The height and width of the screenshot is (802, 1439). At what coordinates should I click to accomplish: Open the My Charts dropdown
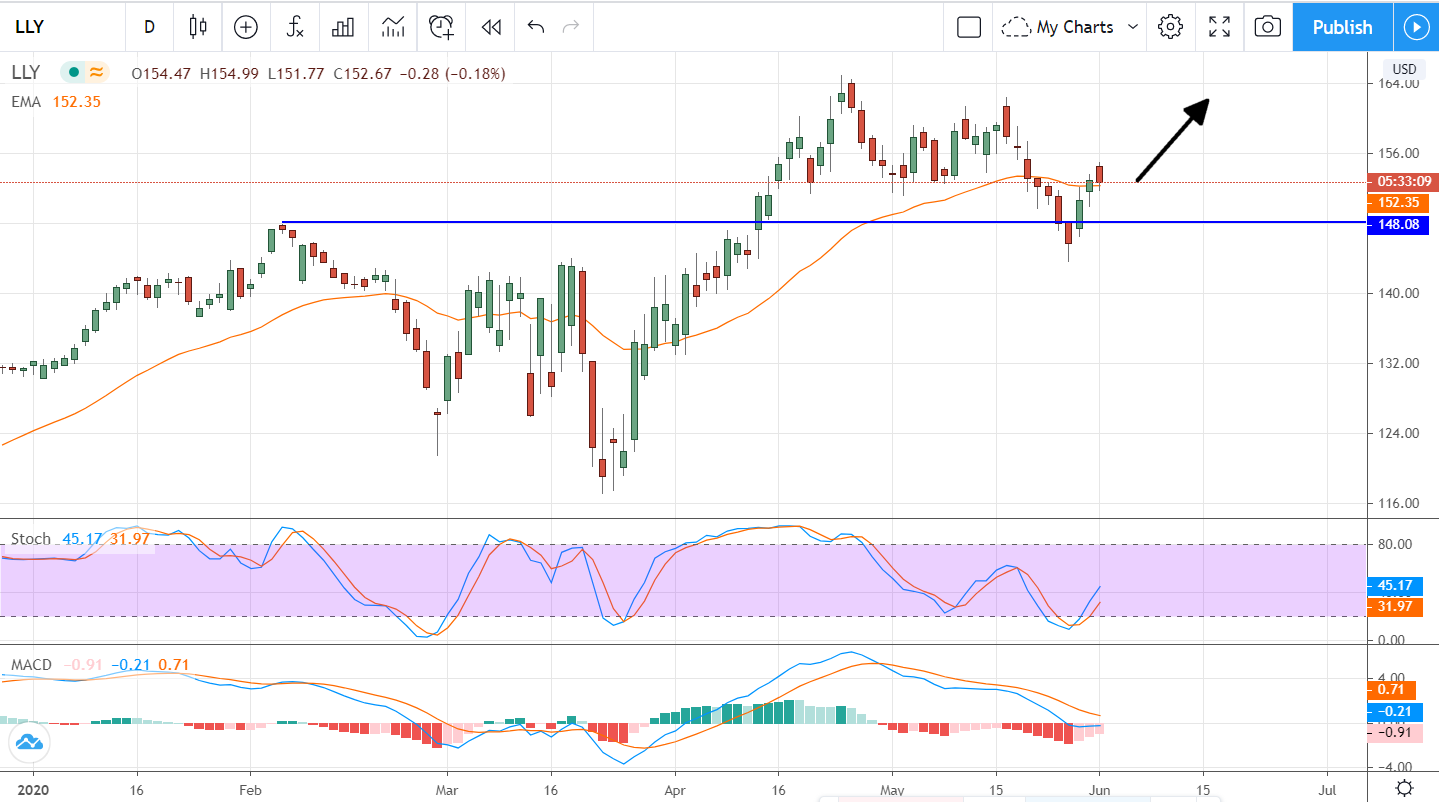point(1069,27)
